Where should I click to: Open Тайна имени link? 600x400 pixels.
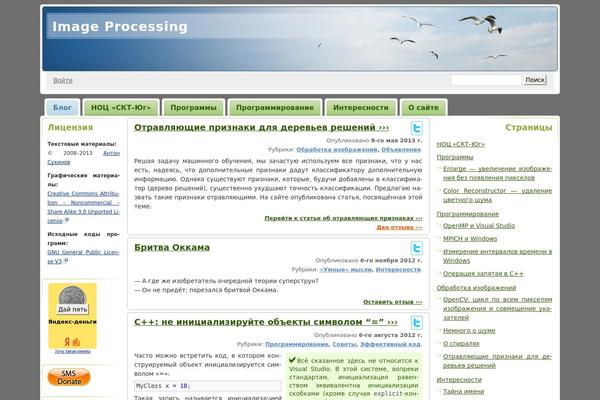click(464, 392)
